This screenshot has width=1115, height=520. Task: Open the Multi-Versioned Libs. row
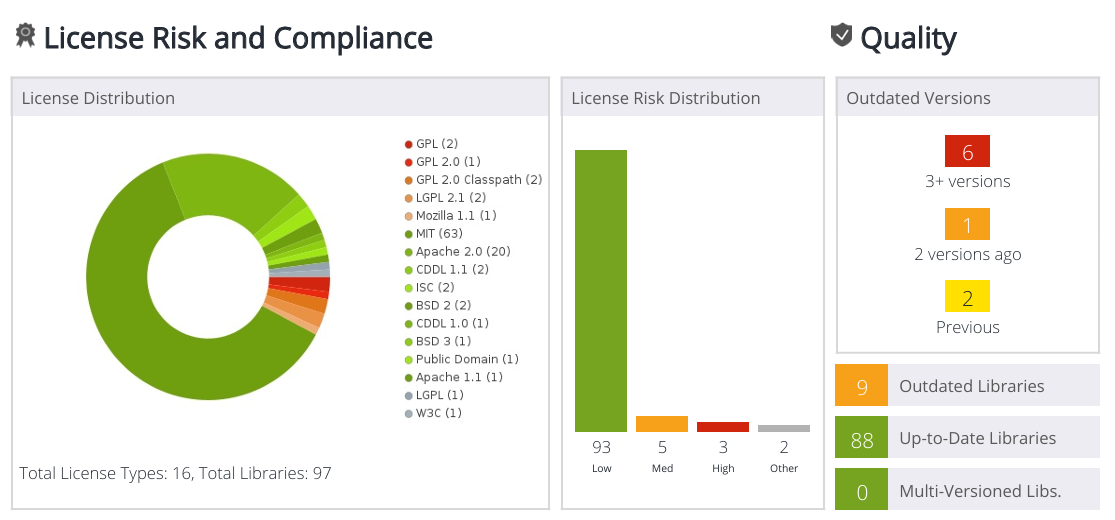[967, 491]
